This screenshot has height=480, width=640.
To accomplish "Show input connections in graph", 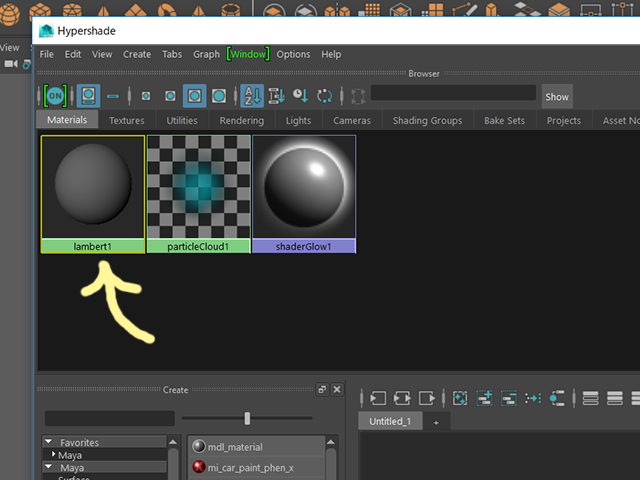I will pos(378,398).
